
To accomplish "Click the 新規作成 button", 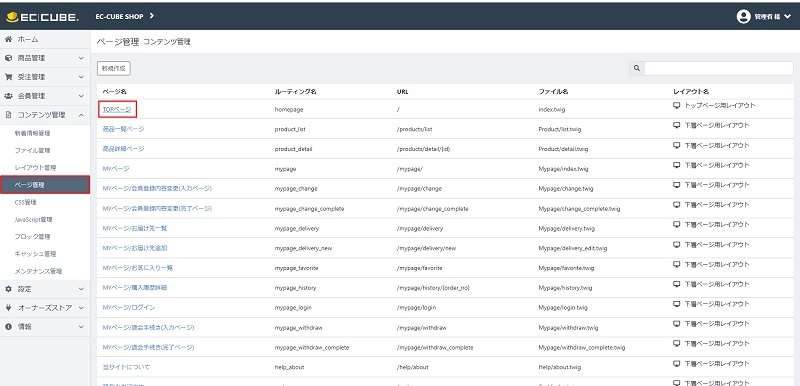I will coord(114,68).
